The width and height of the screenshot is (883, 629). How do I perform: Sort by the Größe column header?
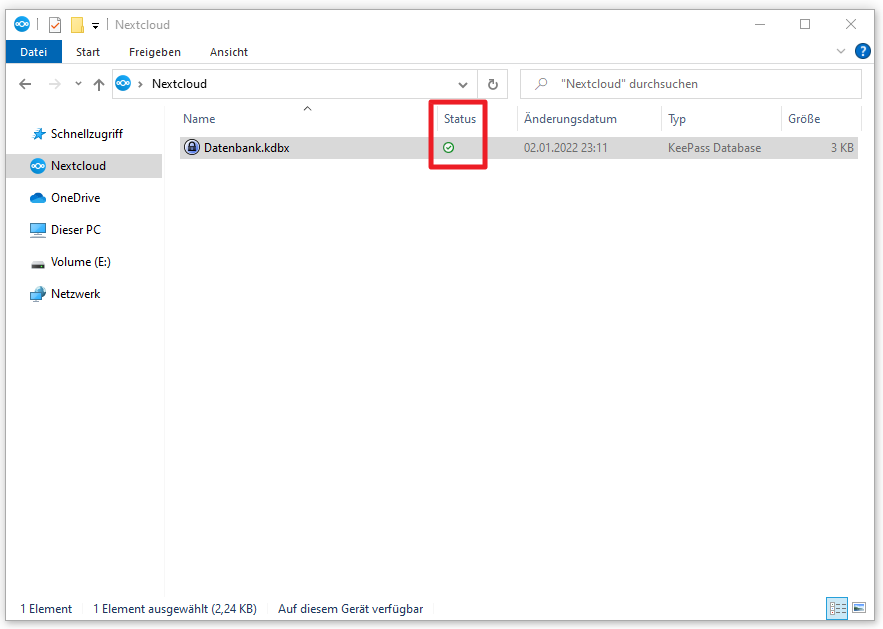804,119
